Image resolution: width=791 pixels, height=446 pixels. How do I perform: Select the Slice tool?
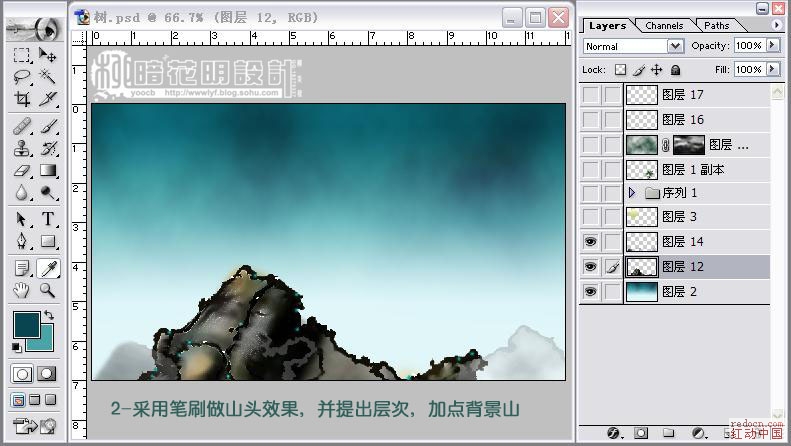tap(47, 98)
